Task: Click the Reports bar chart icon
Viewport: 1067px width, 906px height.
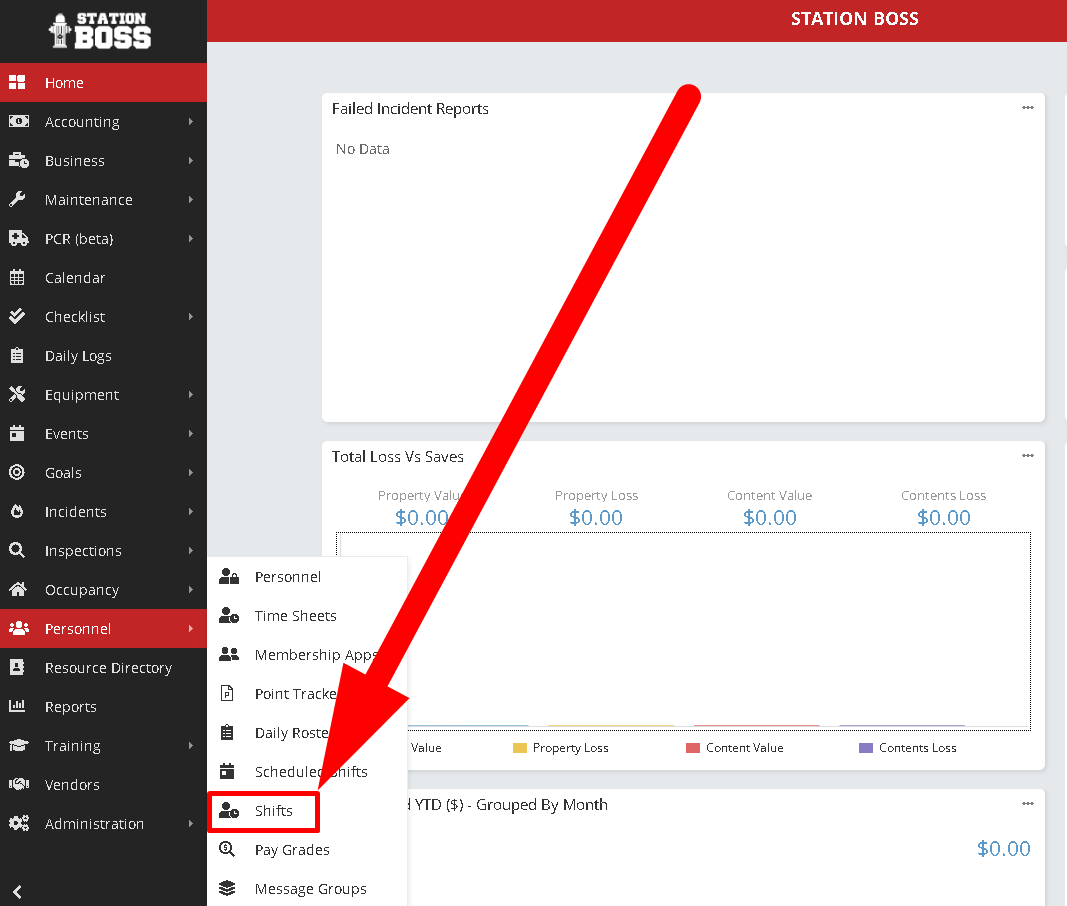Action: (x=17, y=707)
